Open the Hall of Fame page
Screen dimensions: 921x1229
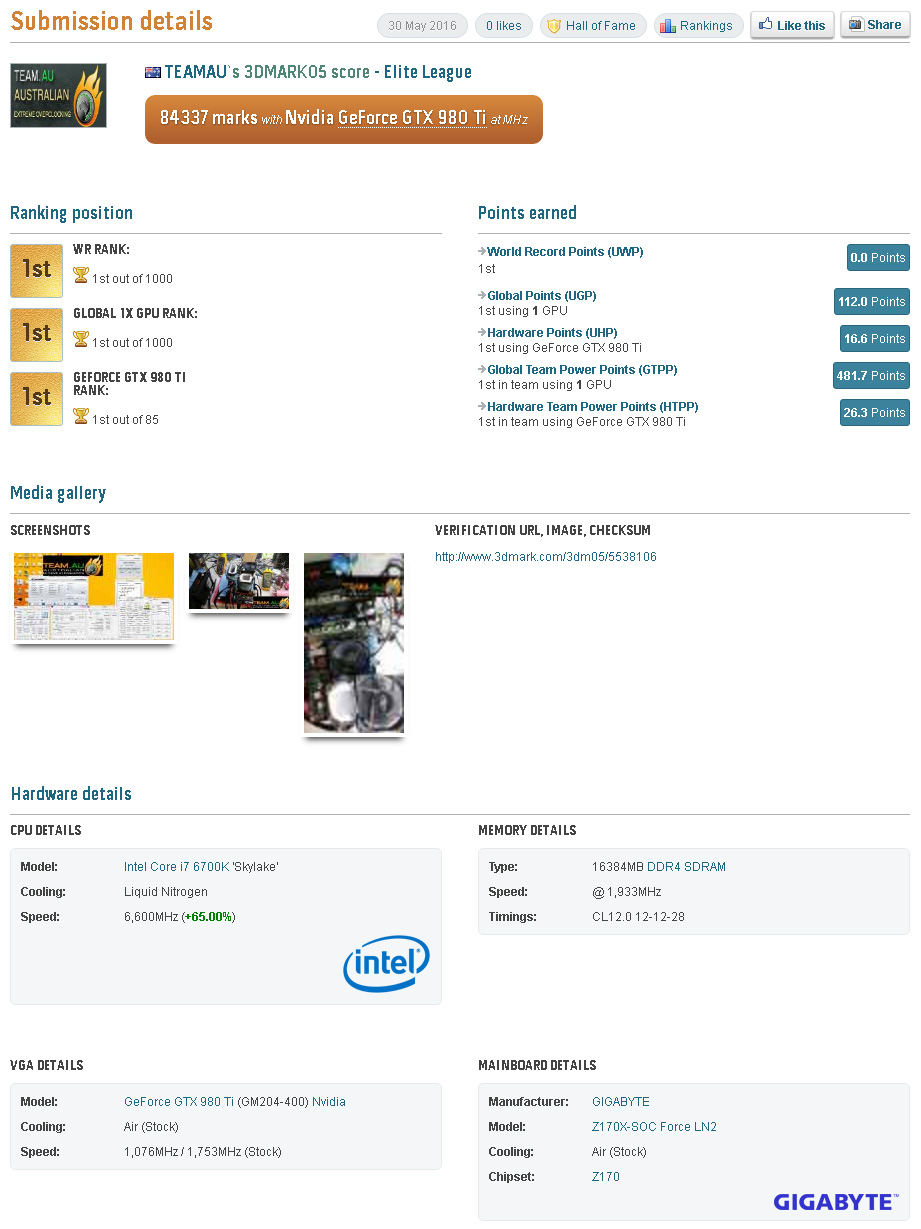click(x=593, y=26)
